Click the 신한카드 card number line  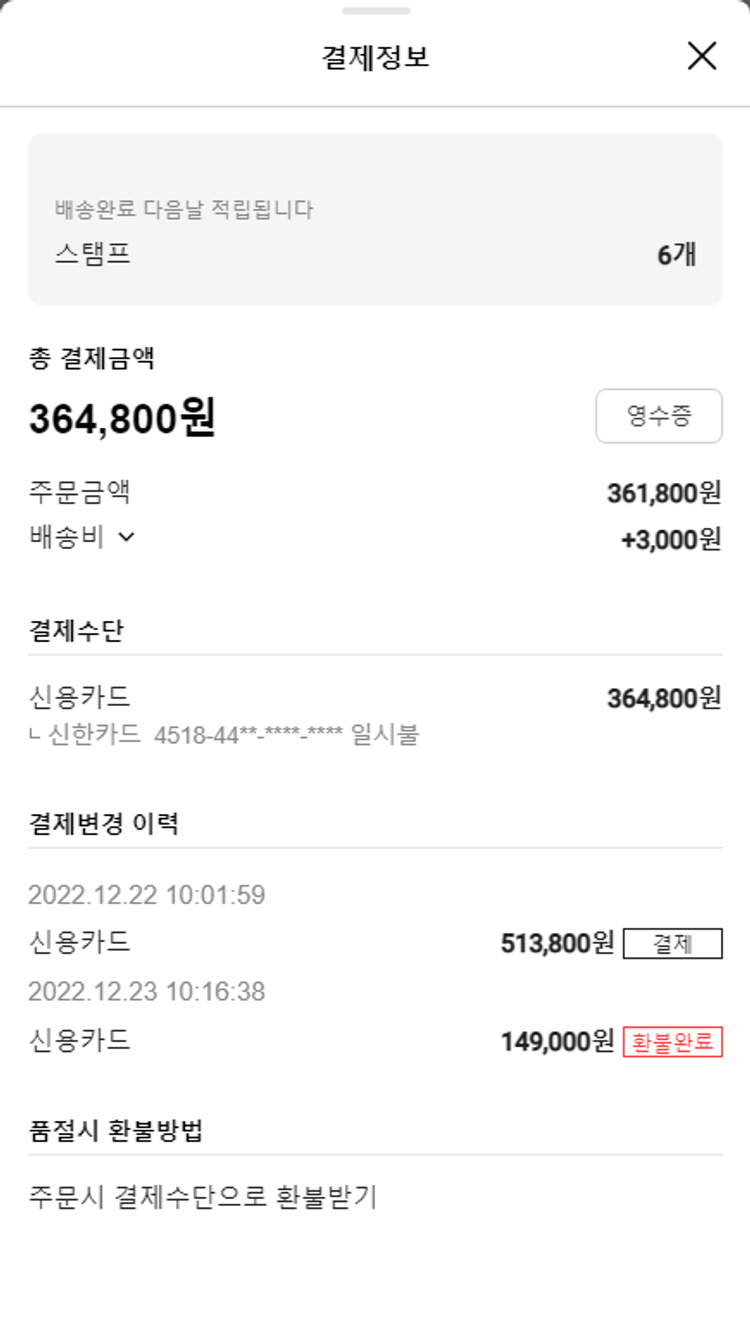tap(224, 736)
